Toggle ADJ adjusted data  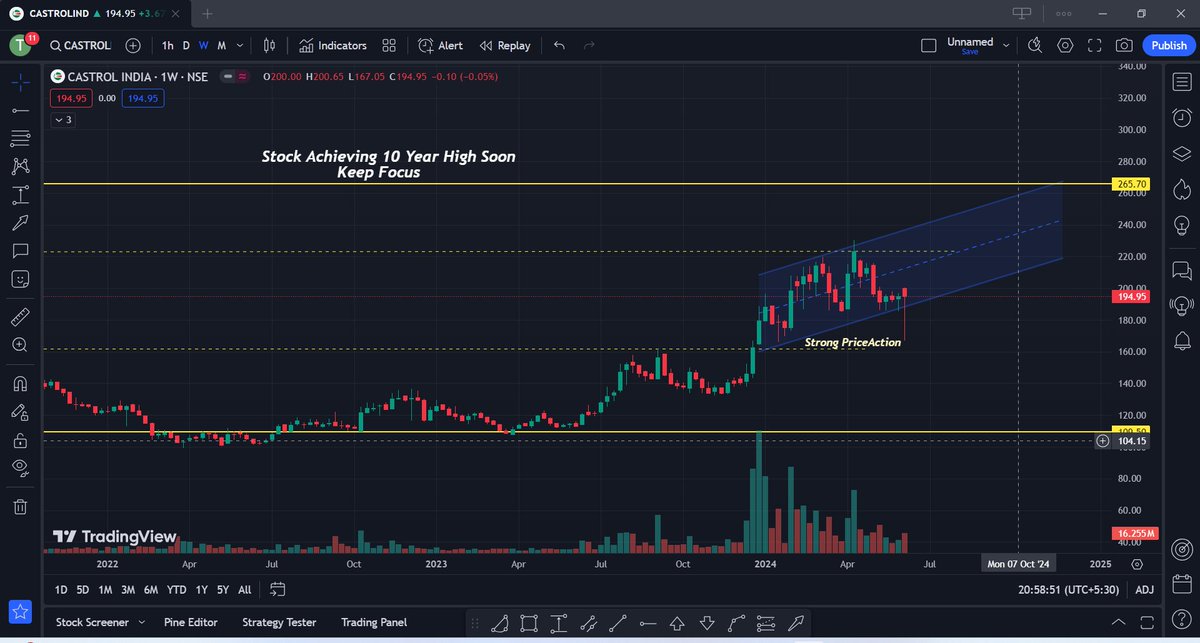(x=1144, y=590)
